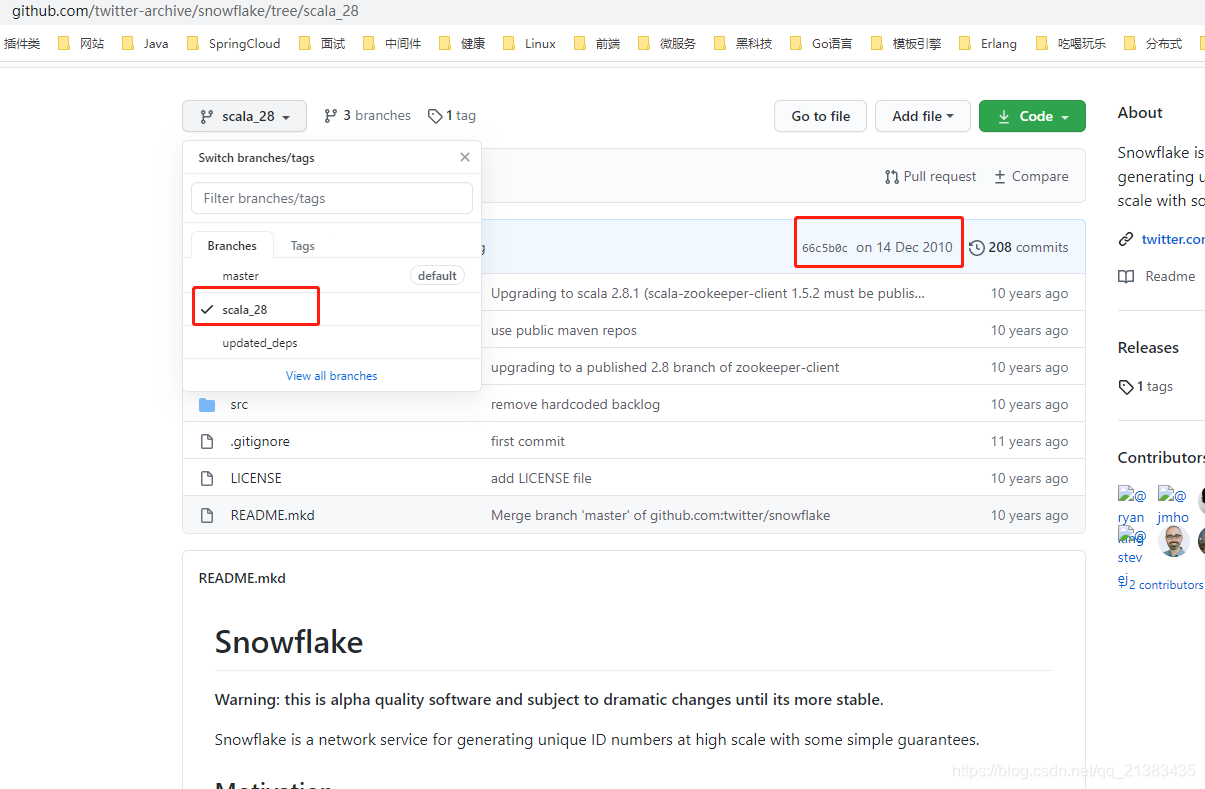
Task: Switch to the Tags tab
Action: pyautogui.click(x=302, y=245)
